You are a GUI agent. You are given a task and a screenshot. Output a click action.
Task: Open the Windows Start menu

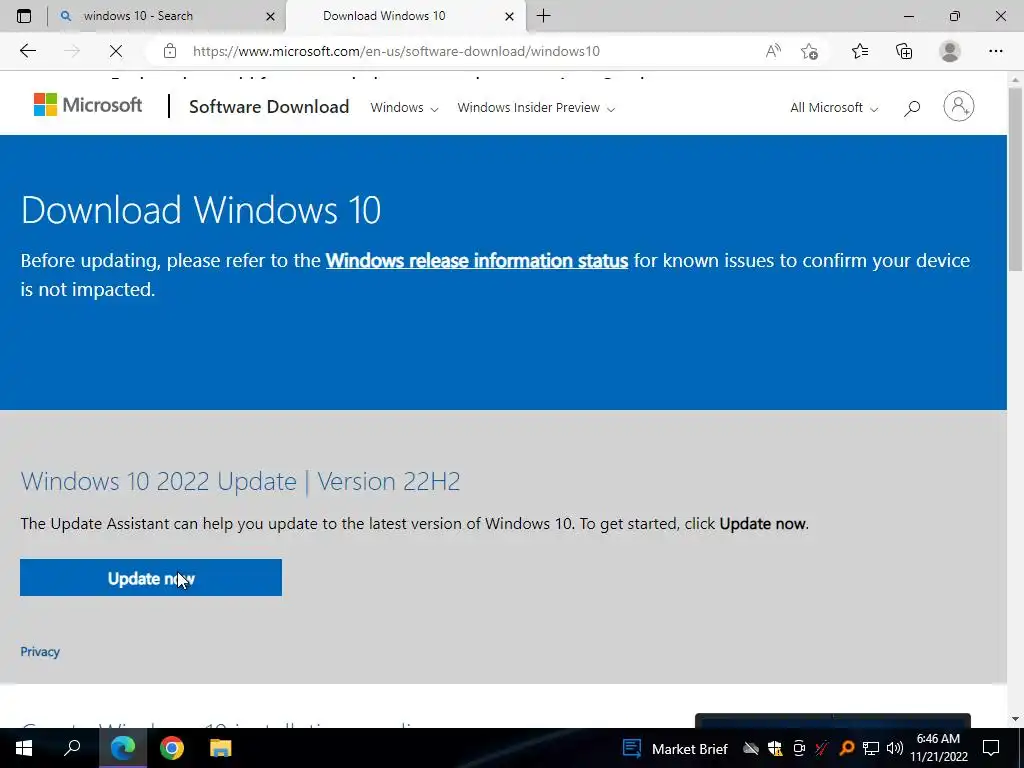tap(24, 748)
